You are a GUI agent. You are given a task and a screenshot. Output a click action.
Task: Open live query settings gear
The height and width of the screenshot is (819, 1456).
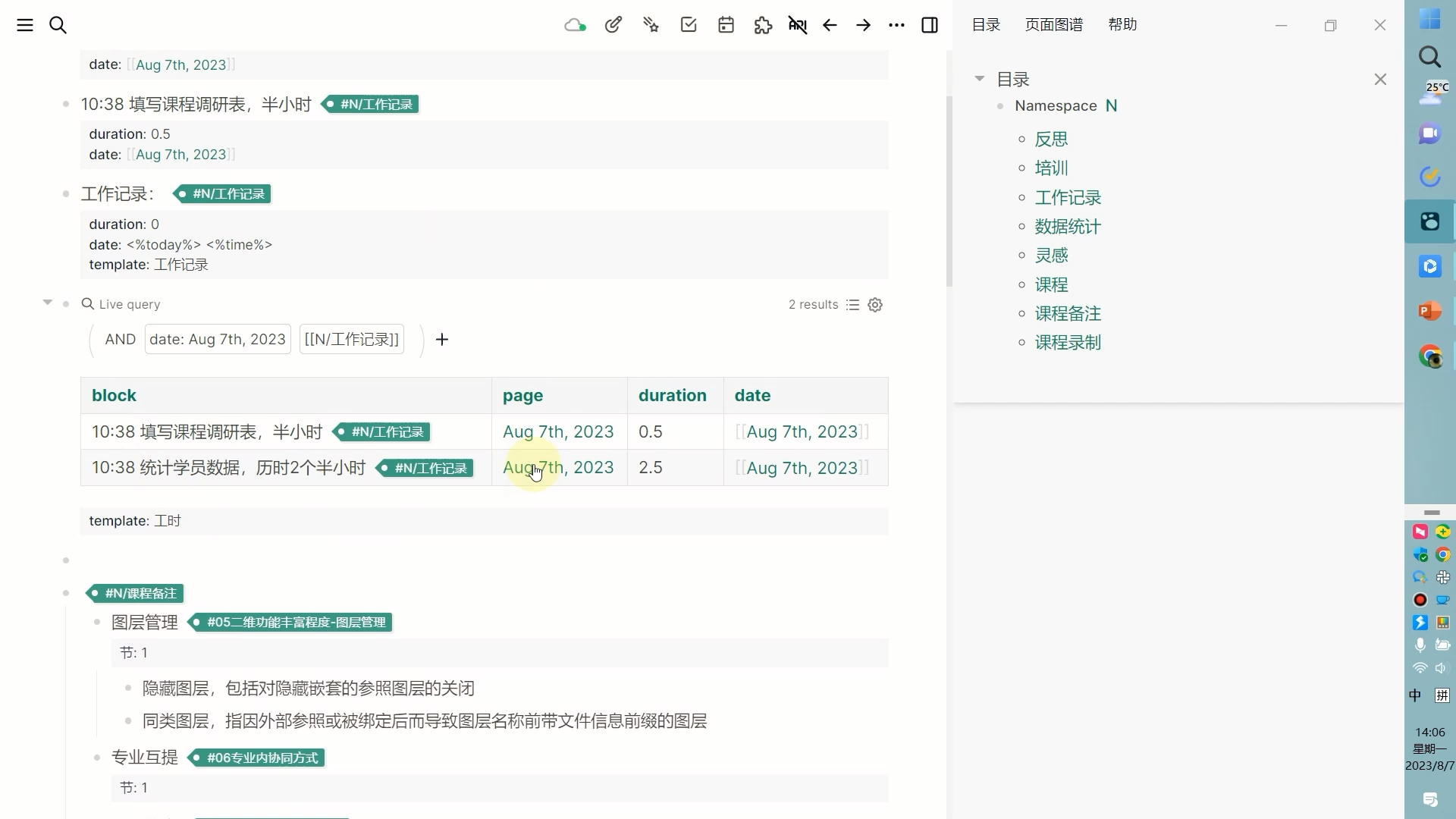pos(875,305)
